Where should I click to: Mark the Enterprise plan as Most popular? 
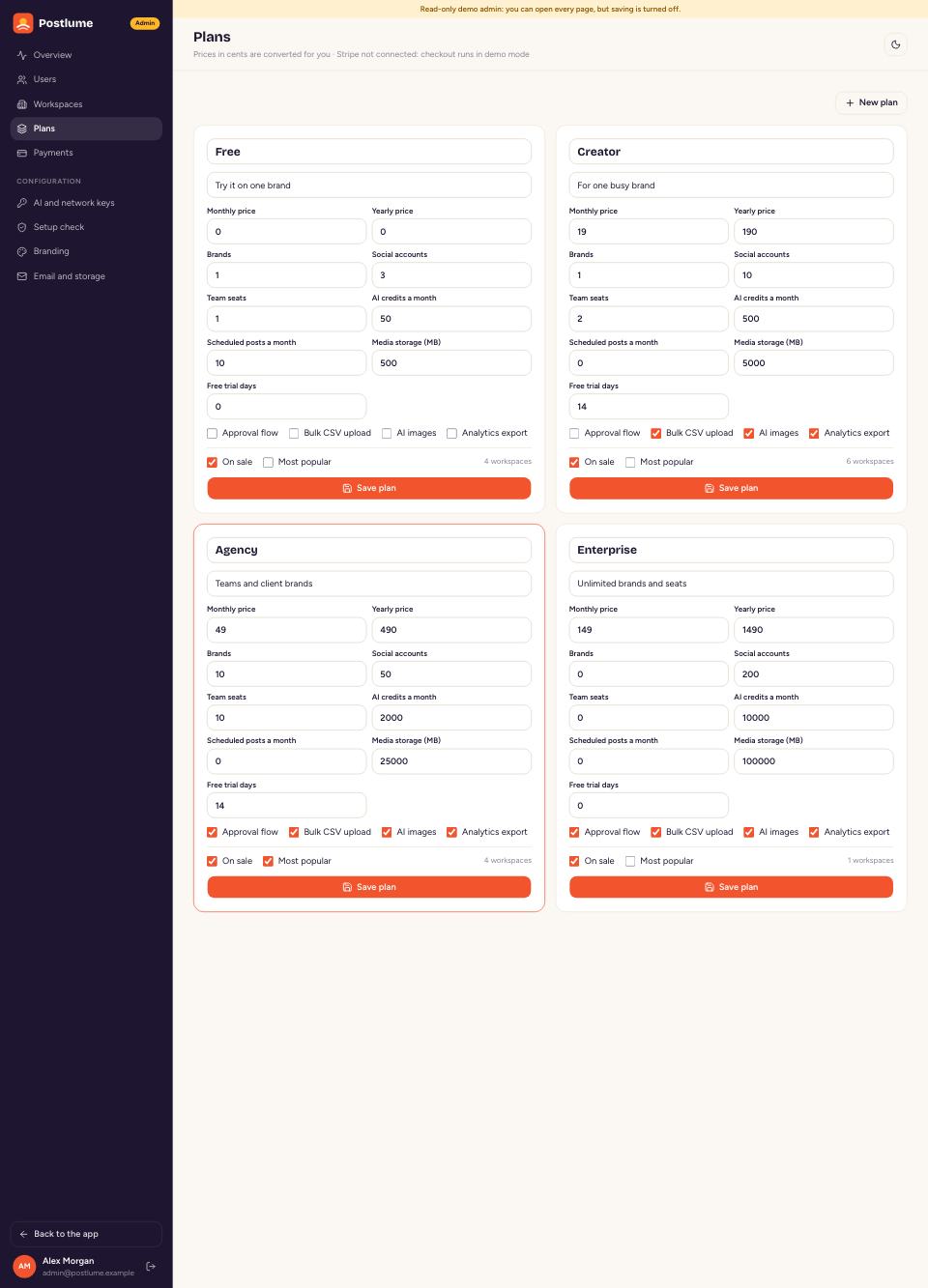click(630, 861)
